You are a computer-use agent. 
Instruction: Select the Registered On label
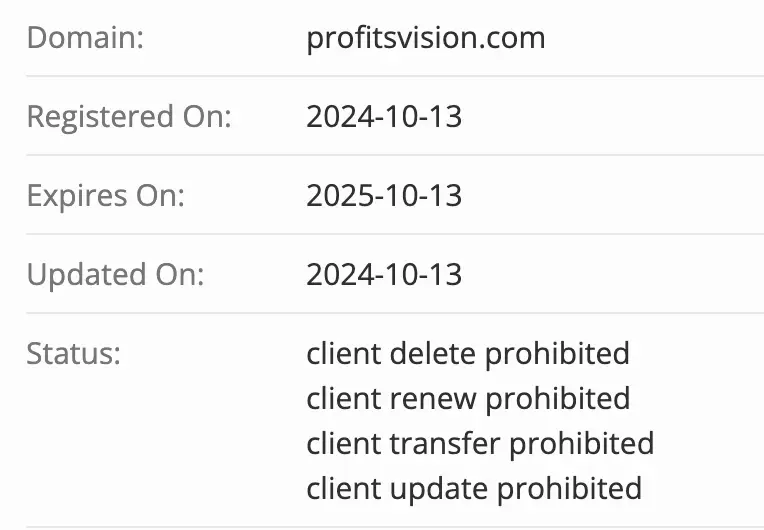pyautogui.click(x=128, y=117)
